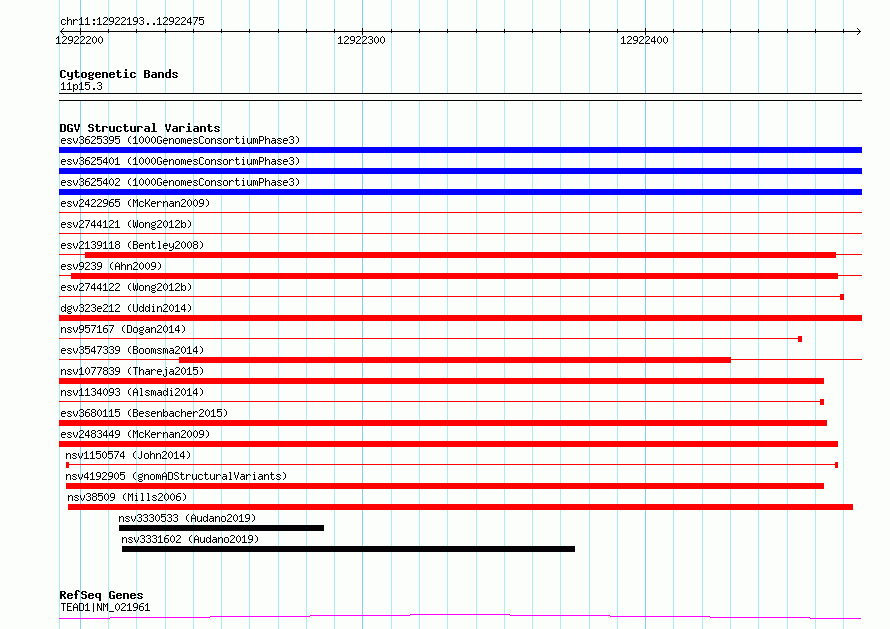890x629 pixels.
Task: Open the esv2744122 (Wong2012b) variant label
Action: pyautogui.click(x=126, y=287)
